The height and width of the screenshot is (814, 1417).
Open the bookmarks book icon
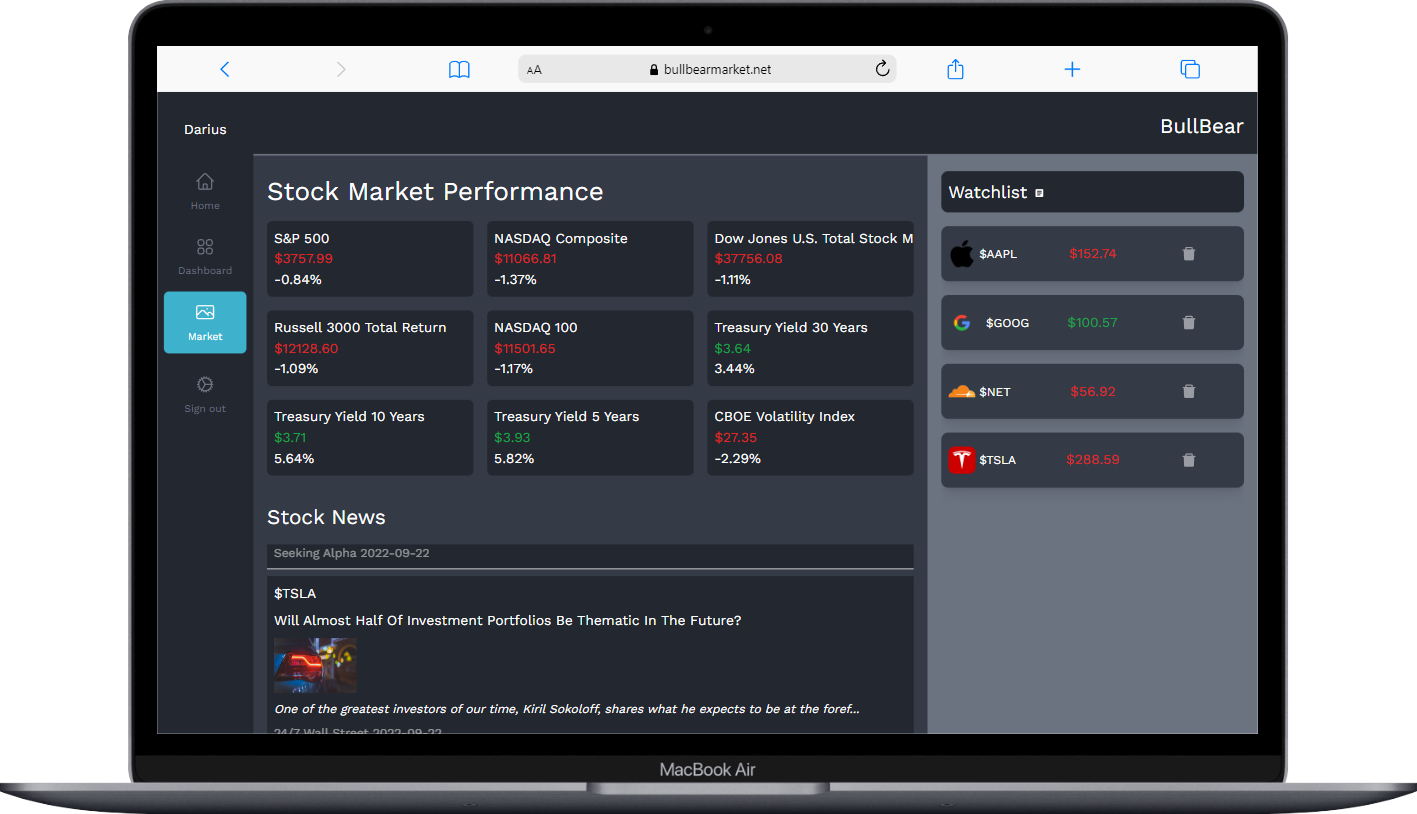click(459, 69)
